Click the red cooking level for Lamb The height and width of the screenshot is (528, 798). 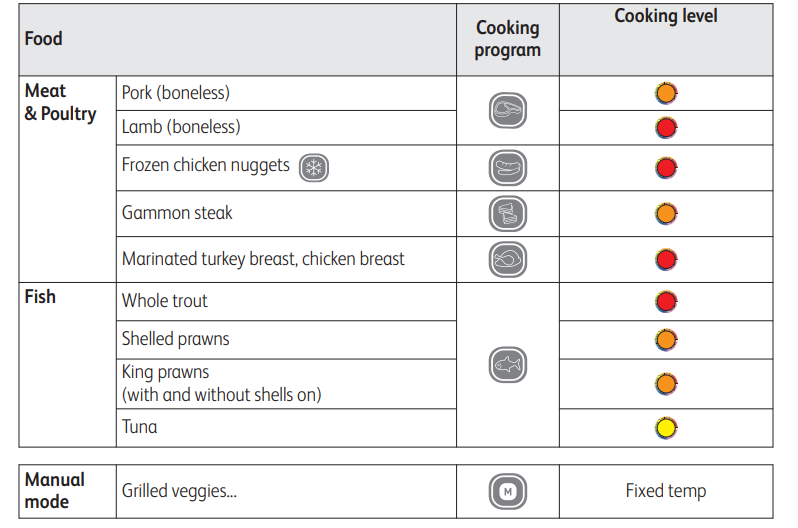pyautogui.click(x=666, y=127)
